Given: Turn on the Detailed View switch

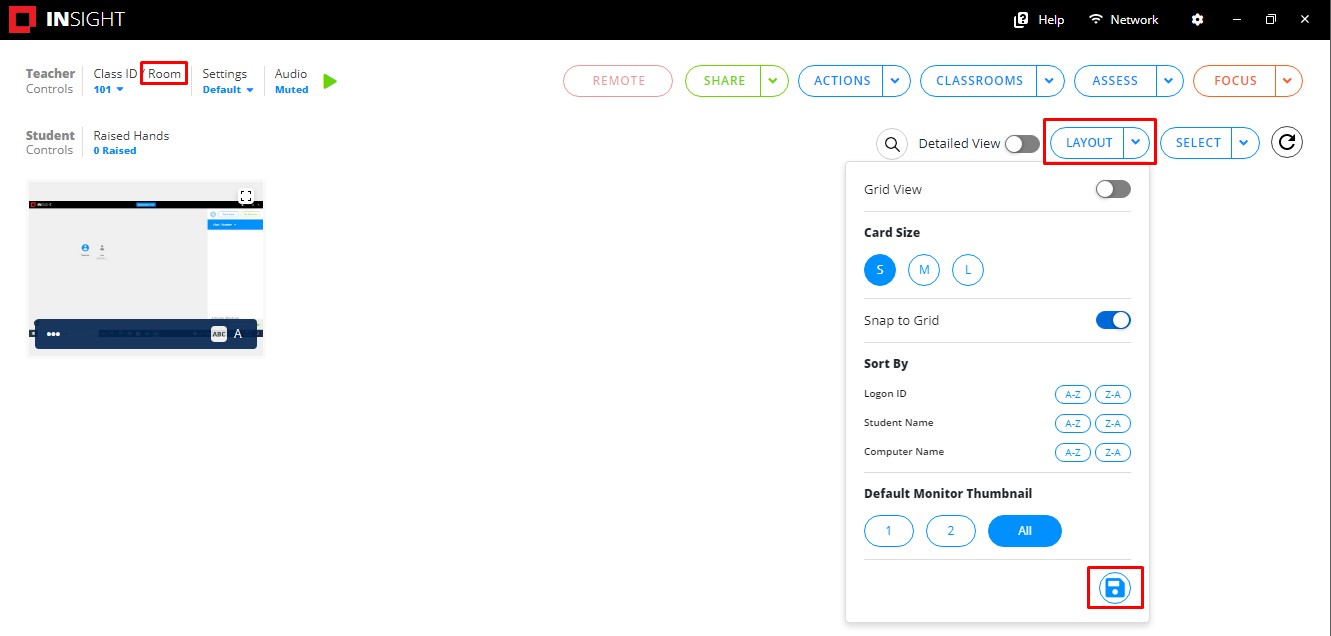Looking at the screenshot, I should 1021,144.
